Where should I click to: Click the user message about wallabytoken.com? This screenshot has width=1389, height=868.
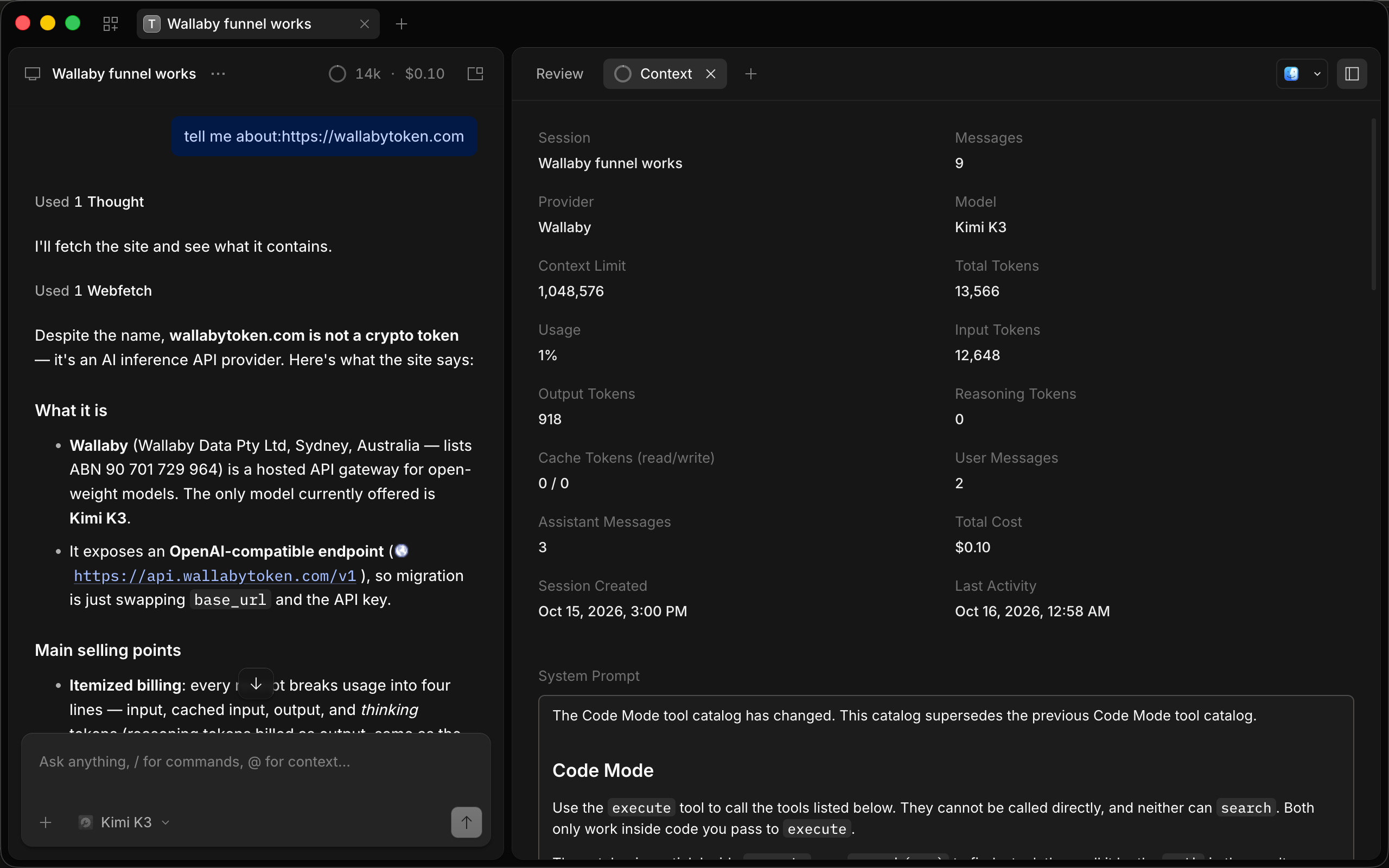(324, 136)
